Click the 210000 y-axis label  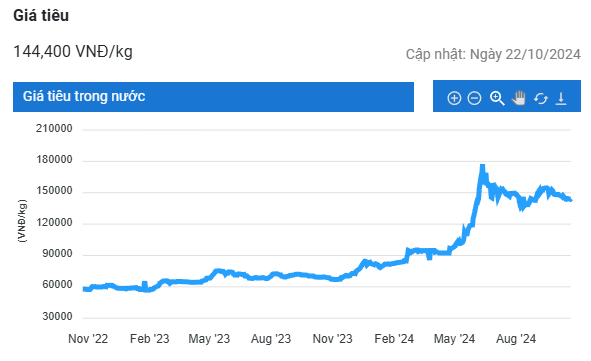pos(54,128)
